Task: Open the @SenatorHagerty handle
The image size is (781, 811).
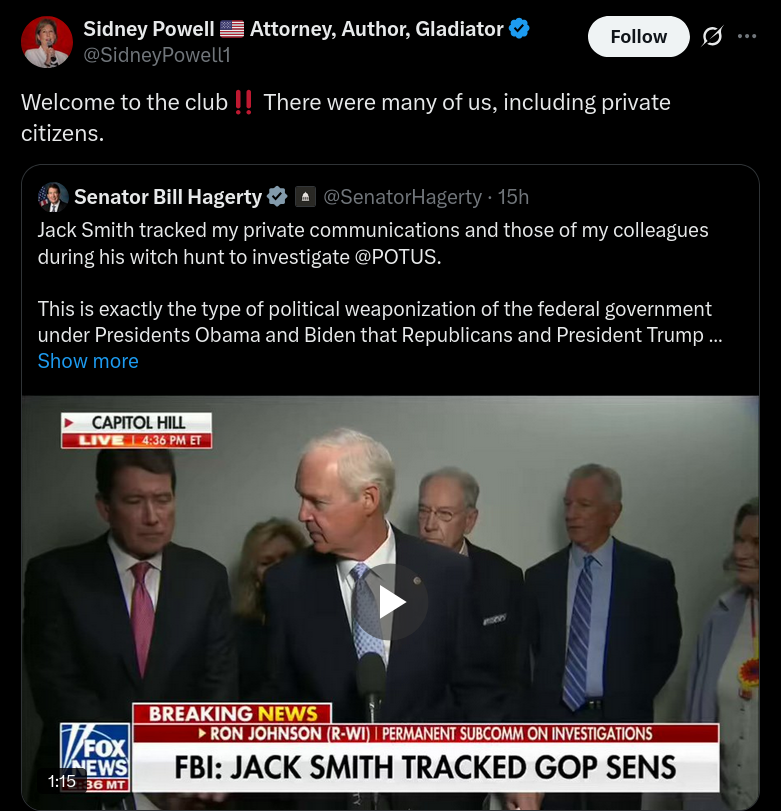Action: 402,197
